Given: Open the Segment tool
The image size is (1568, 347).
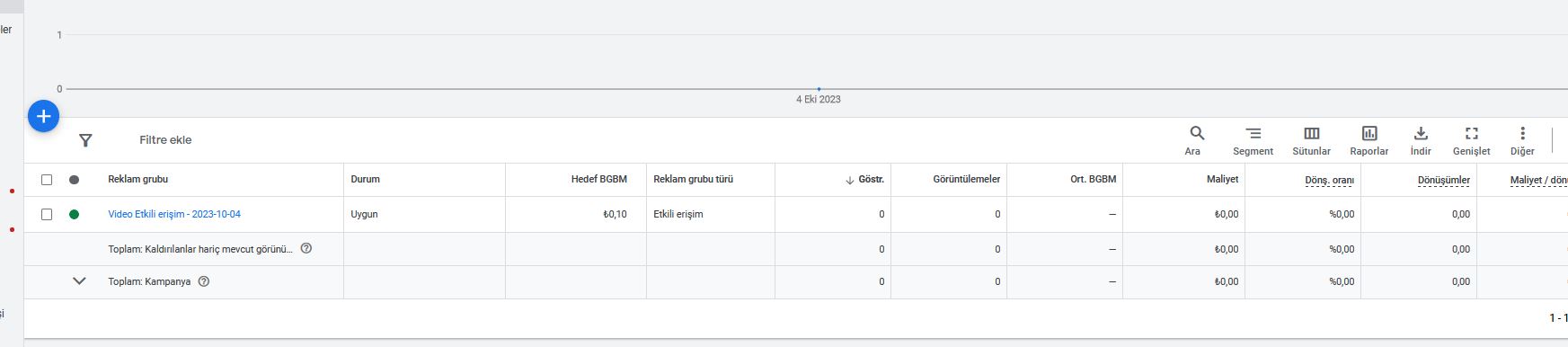Looking at the screenshot, I should point(1253,133).
